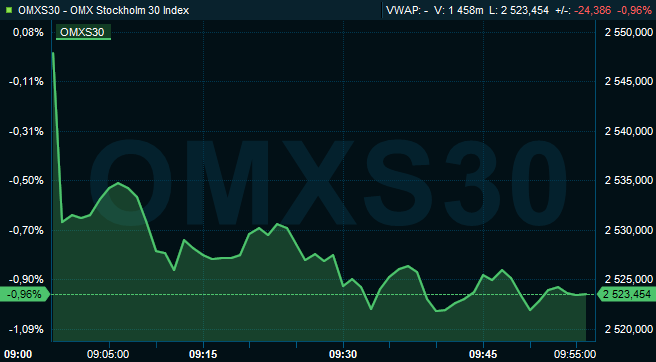Click the 09:05:00 time axis label
This screenshot has height=362, width=656.
coord(109,354)
